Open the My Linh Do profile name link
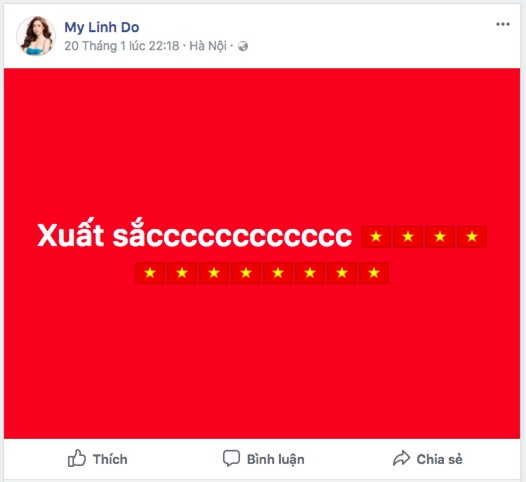The height and width of the screenshot is (482, 526). [102, 28]
